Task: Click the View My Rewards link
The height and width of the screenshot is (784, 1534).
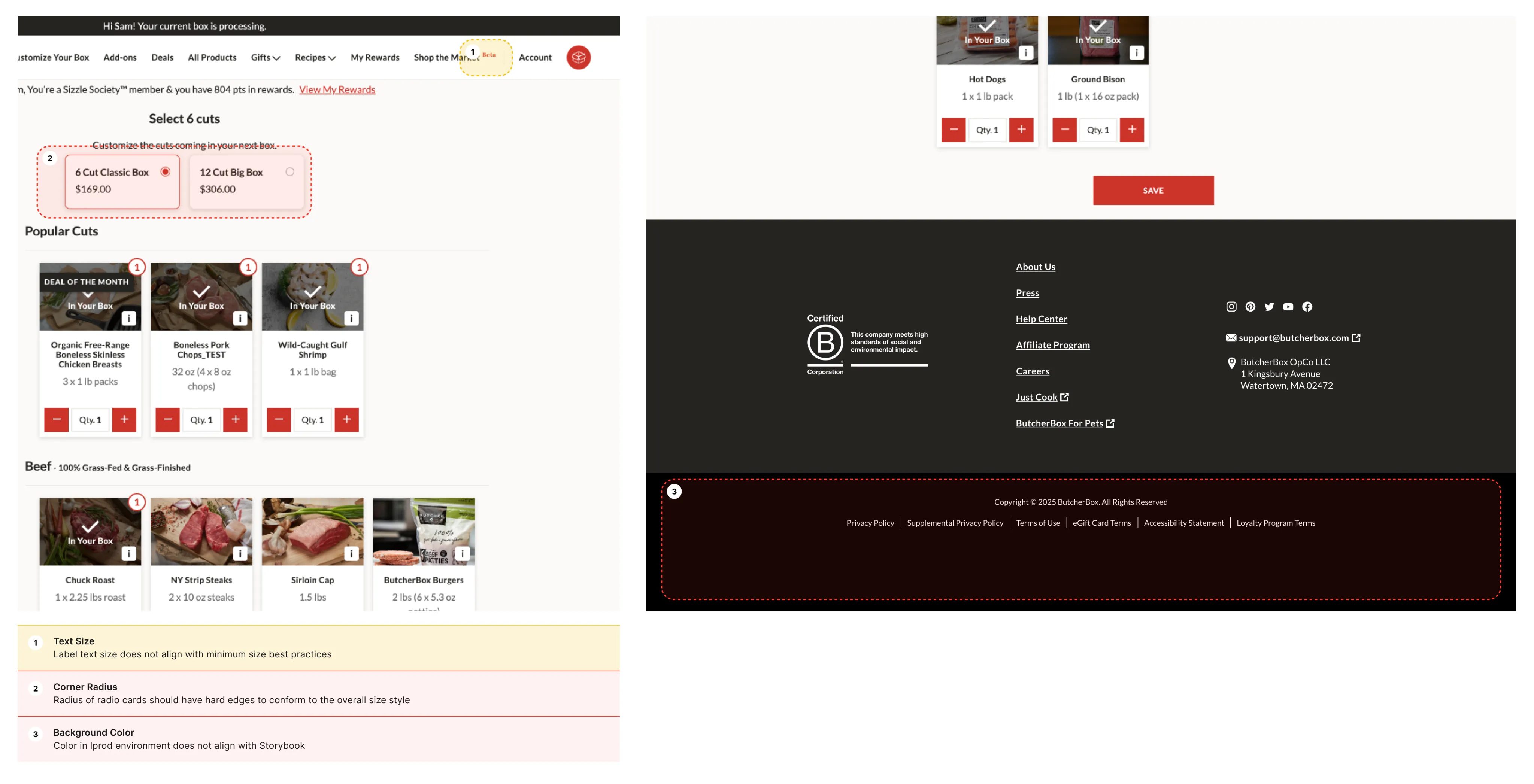Action: (337, 89)
